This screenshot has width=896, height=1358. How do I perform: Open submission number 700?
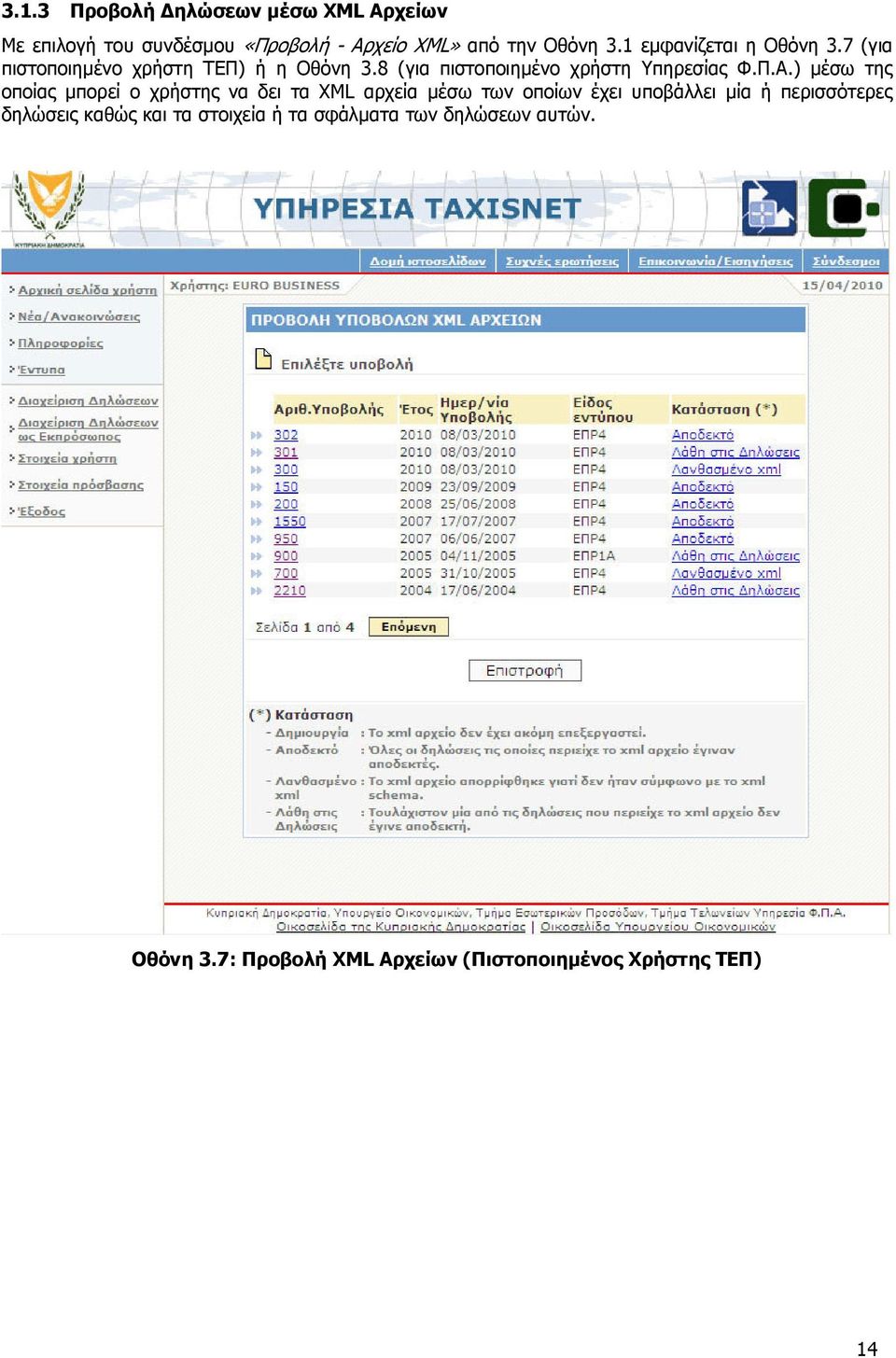[x=286, y=573]
